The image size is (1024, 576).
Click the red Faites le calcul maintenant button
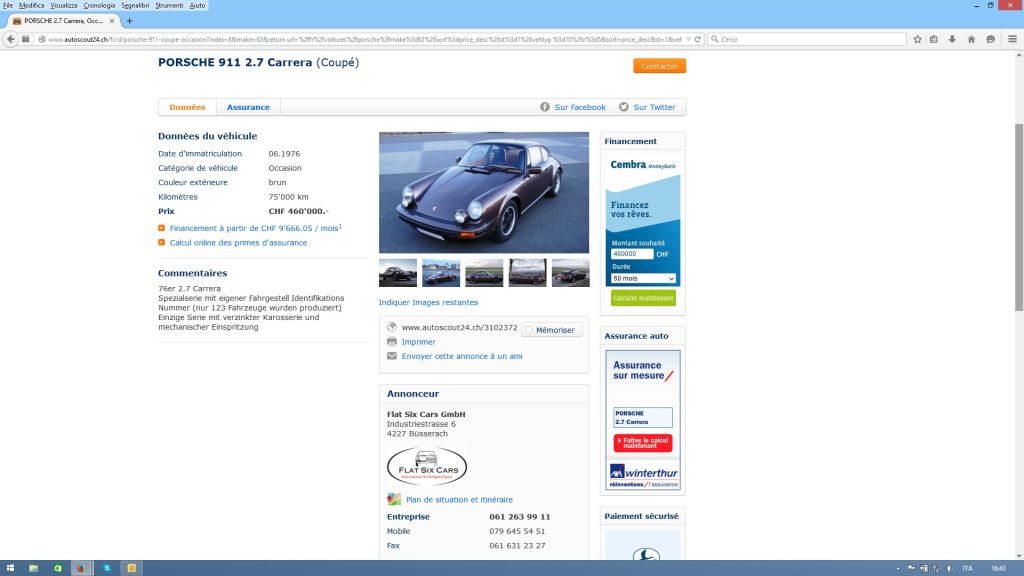643,443
